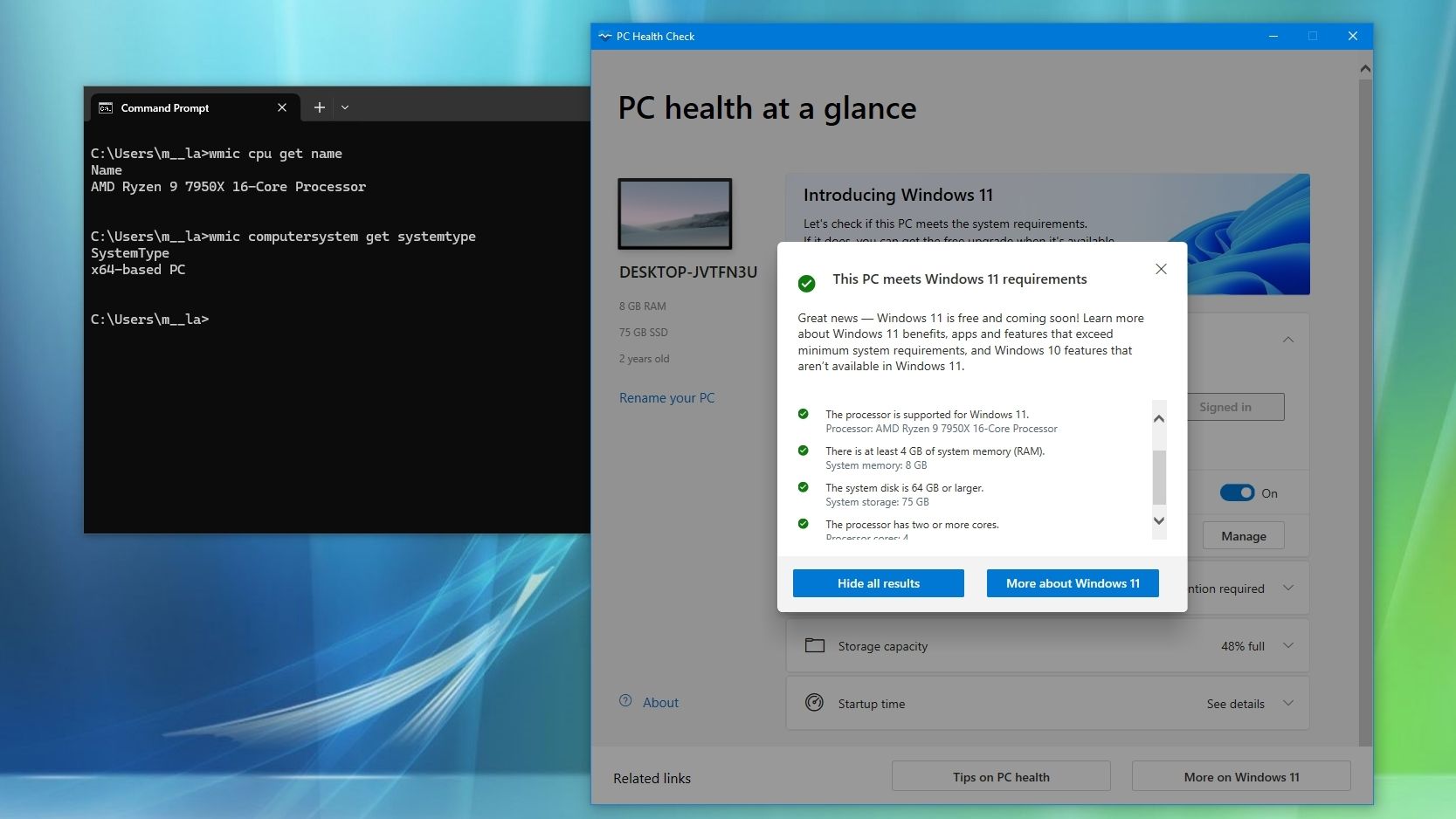Expand the attention required section chevron
This screenshot has width=1456, height=819.
click(x=1288, y=588)
